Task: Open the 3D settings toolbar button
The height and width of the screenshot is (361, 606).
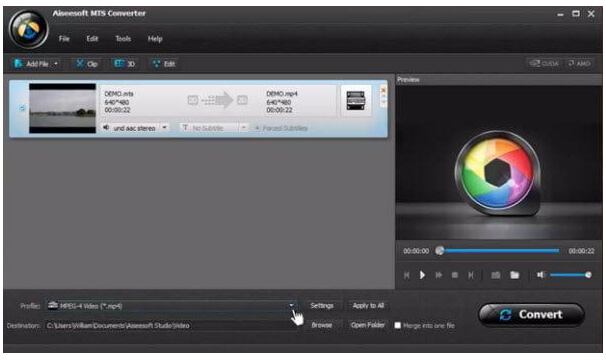Action: [x=125, y=64]
